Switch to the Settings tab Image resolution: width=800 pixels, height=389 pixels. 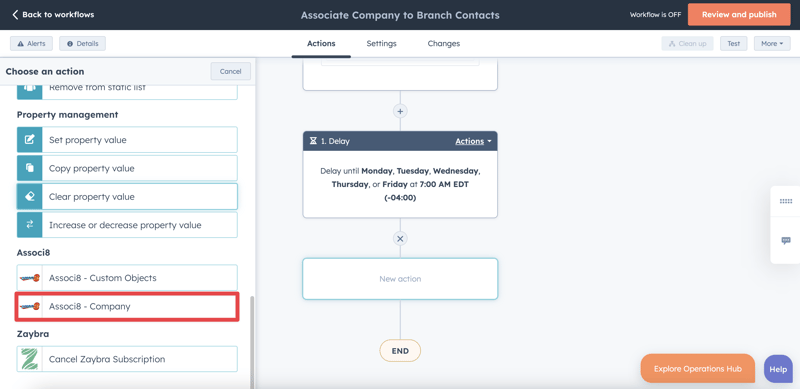(381, 43)
